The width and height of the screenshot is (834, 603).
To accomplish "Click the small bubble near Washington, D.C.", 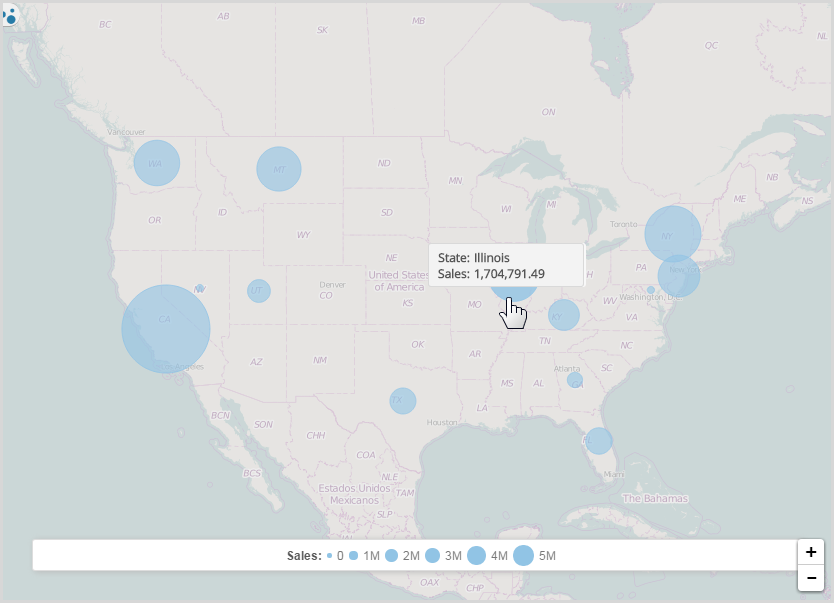I will tap(651, 290).
